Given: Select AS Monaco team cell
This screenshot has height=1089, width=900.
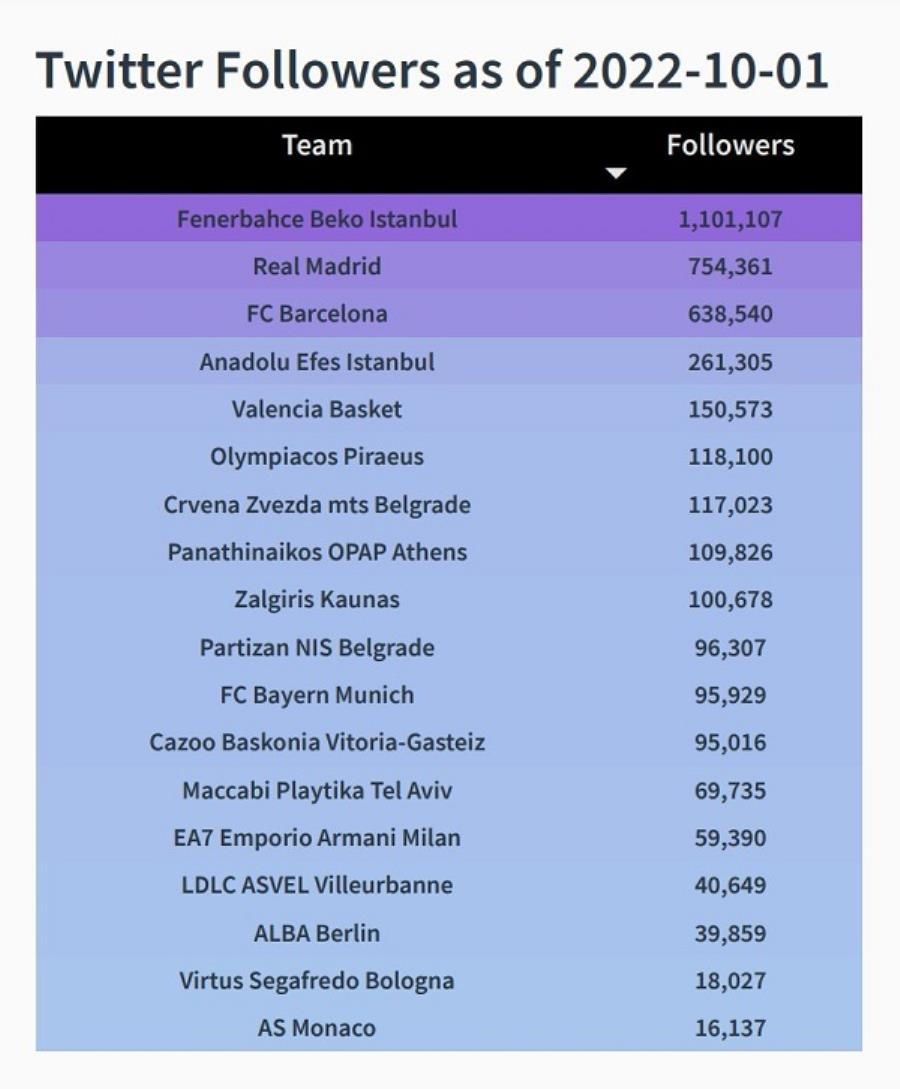Looking at the screenshot, I should pyautogui.click(x=317, y=1028).
